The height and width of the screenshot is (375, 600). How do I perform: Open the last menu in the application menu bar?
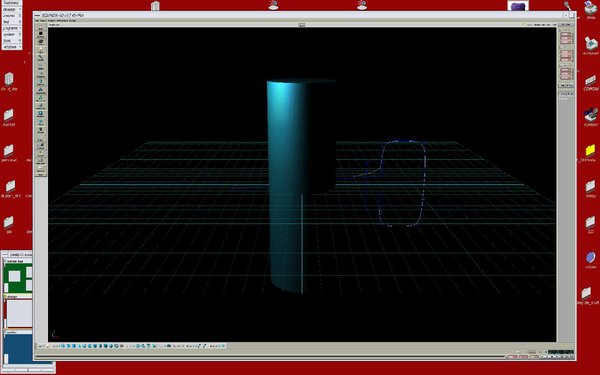pyautogui.click(x=72, y=20)
